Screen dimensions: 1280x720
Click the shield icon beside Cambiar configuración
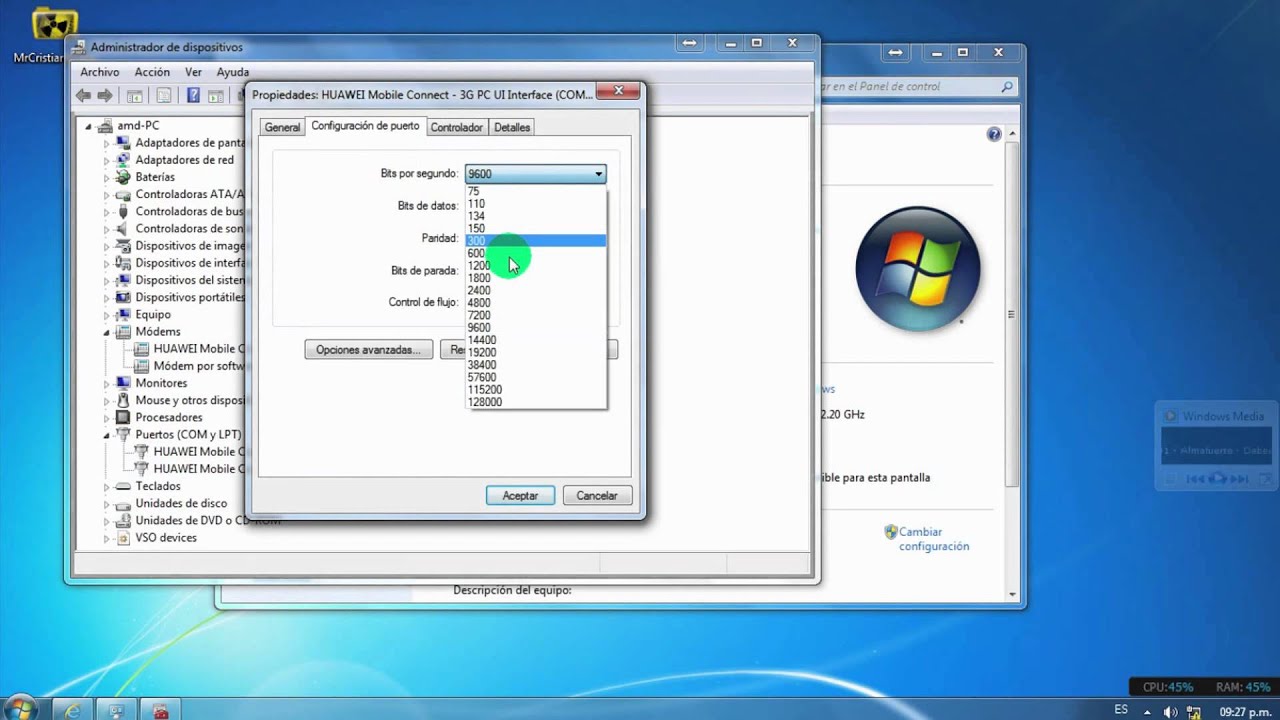pyautogui.click(x=890, y=532)
